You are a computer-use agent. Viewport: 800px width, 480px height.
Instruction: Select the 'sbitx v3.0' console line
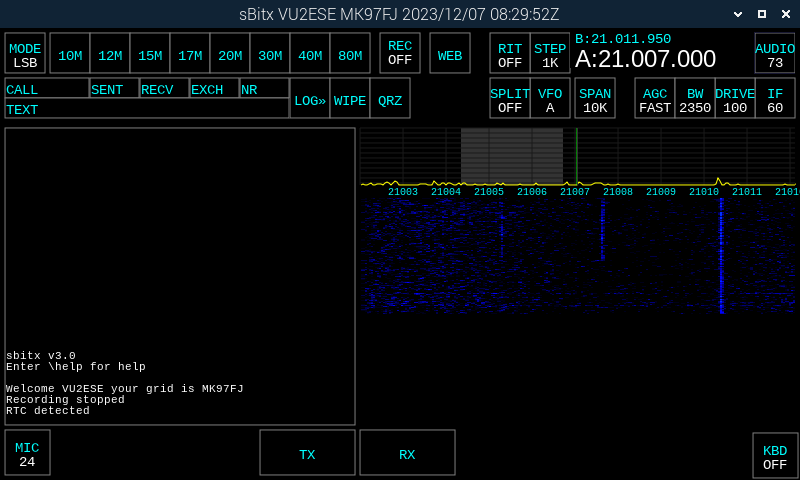tap(41, 355)
